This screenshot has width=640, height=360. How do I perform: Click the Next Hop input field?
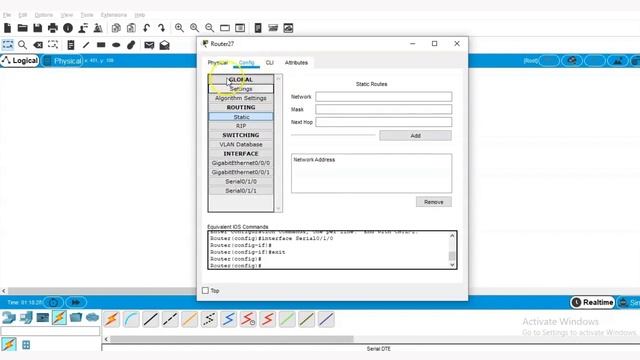pos(384,122)
